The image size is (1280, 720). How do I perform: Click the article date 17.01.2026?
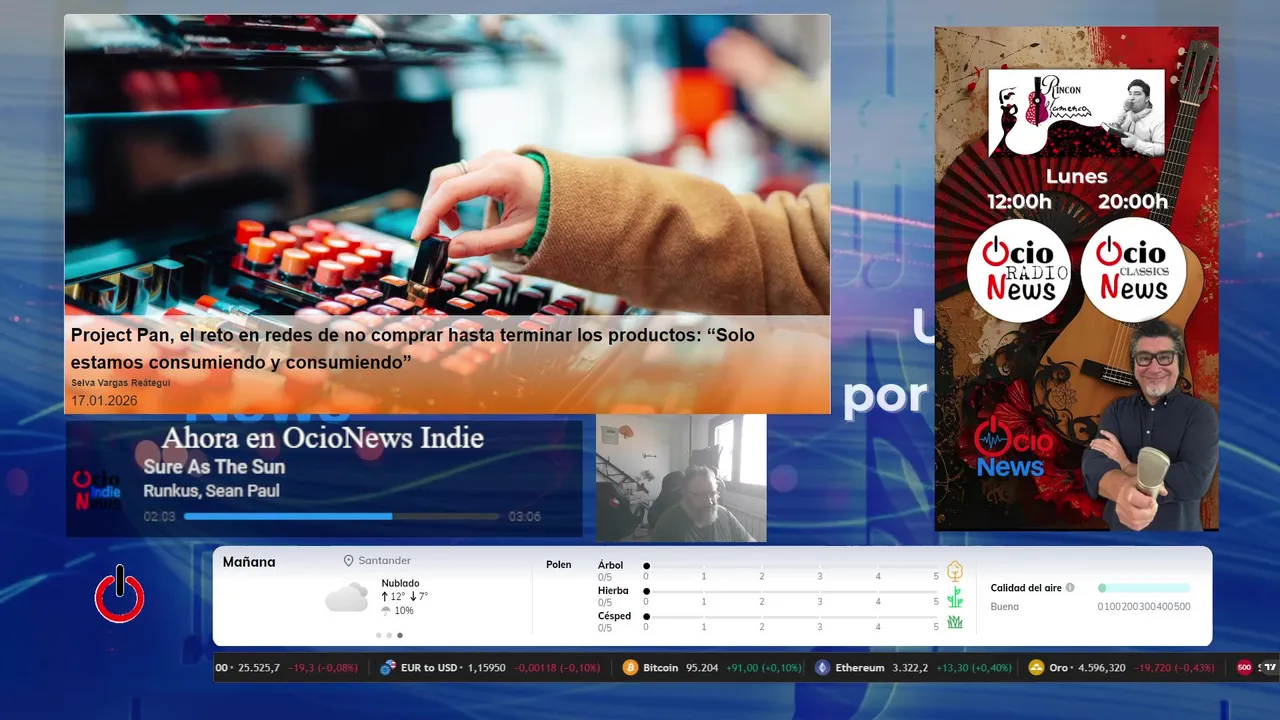click(x=104, y=401)
